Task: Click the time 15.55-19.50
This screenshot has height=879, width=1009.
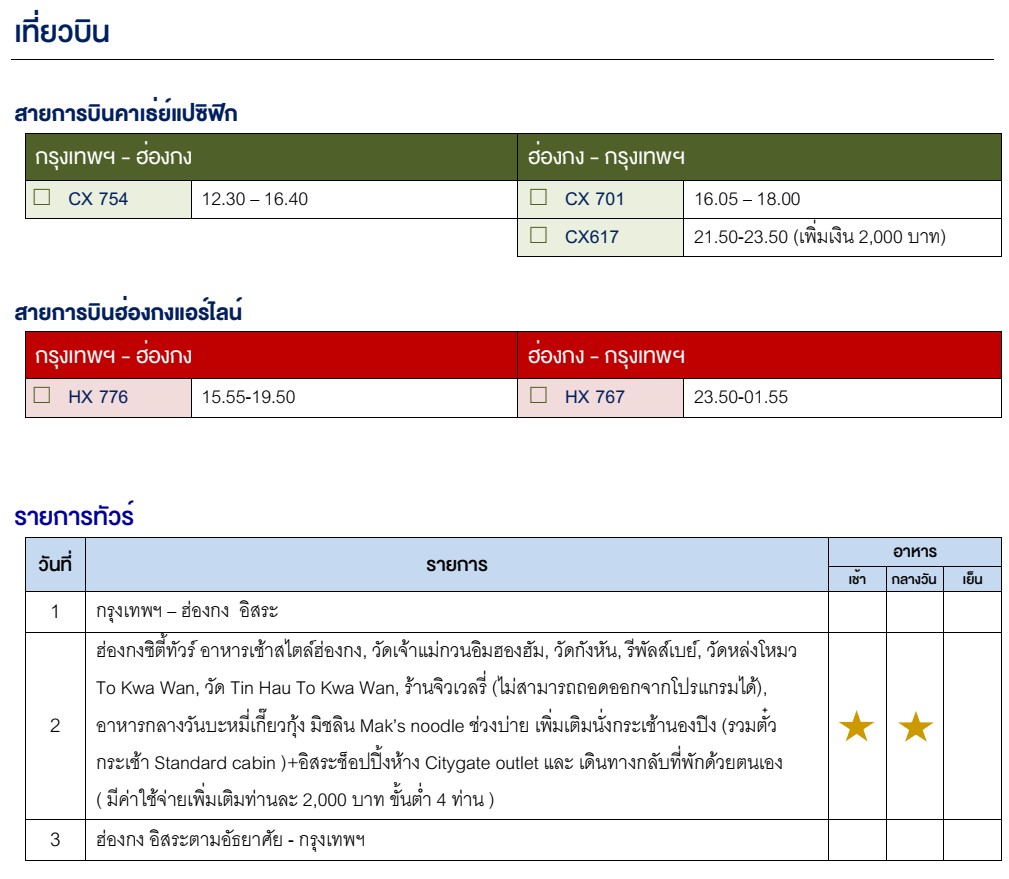Action: tap(248, 397)
